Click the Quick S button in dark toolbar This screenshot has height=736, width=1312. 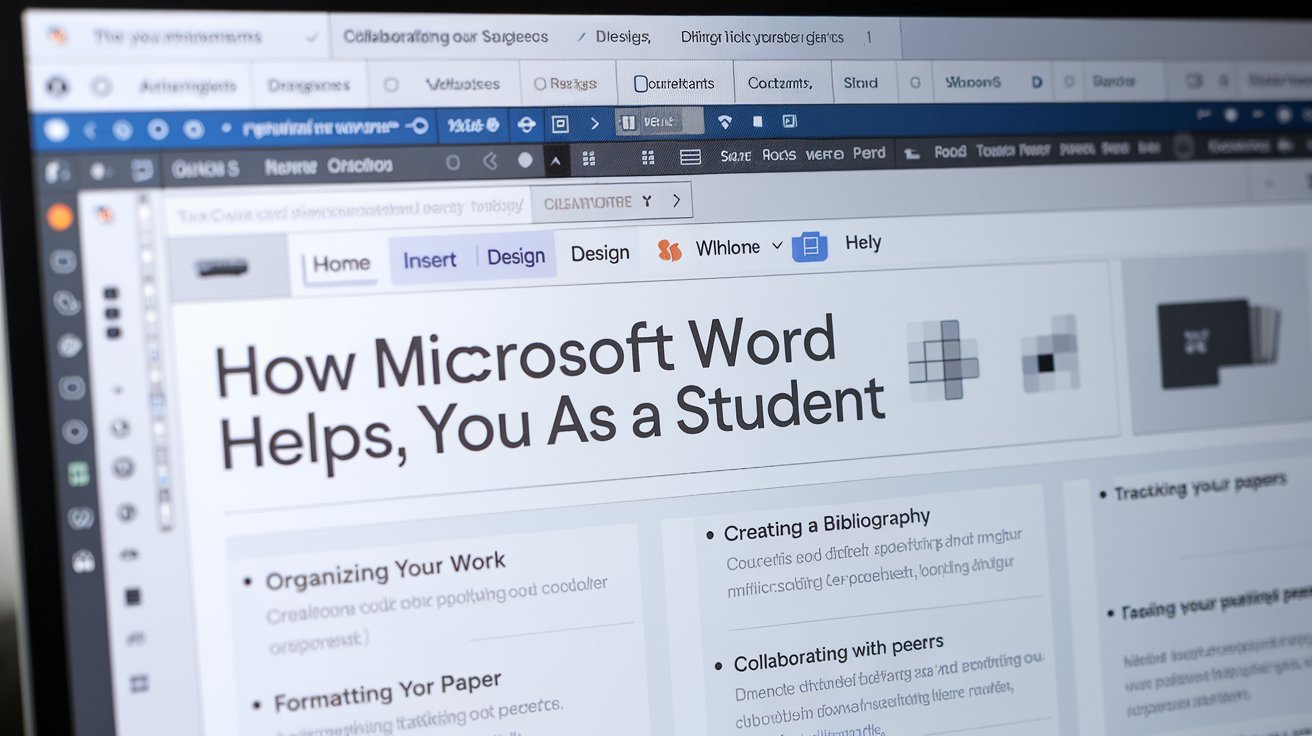tap(204, 169)
